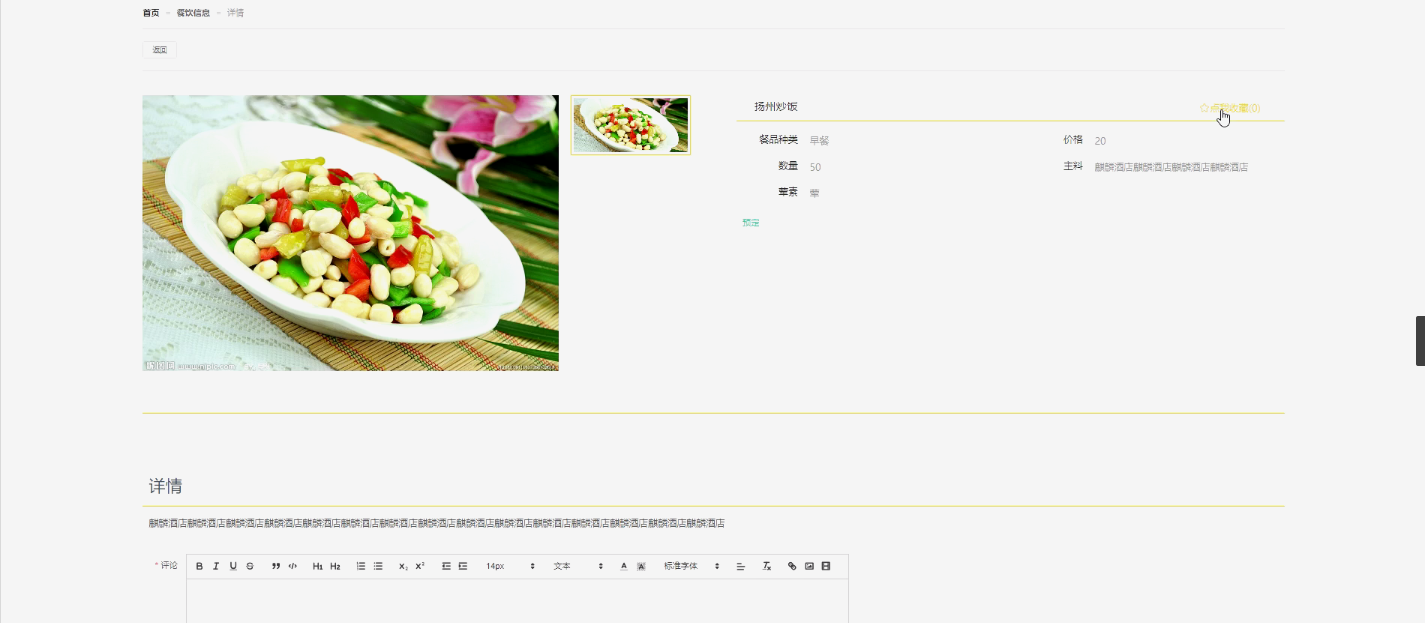Click the 主料 ingredient value text
This screenshot has width=1425, height=623.
(x=1171, y=167)
